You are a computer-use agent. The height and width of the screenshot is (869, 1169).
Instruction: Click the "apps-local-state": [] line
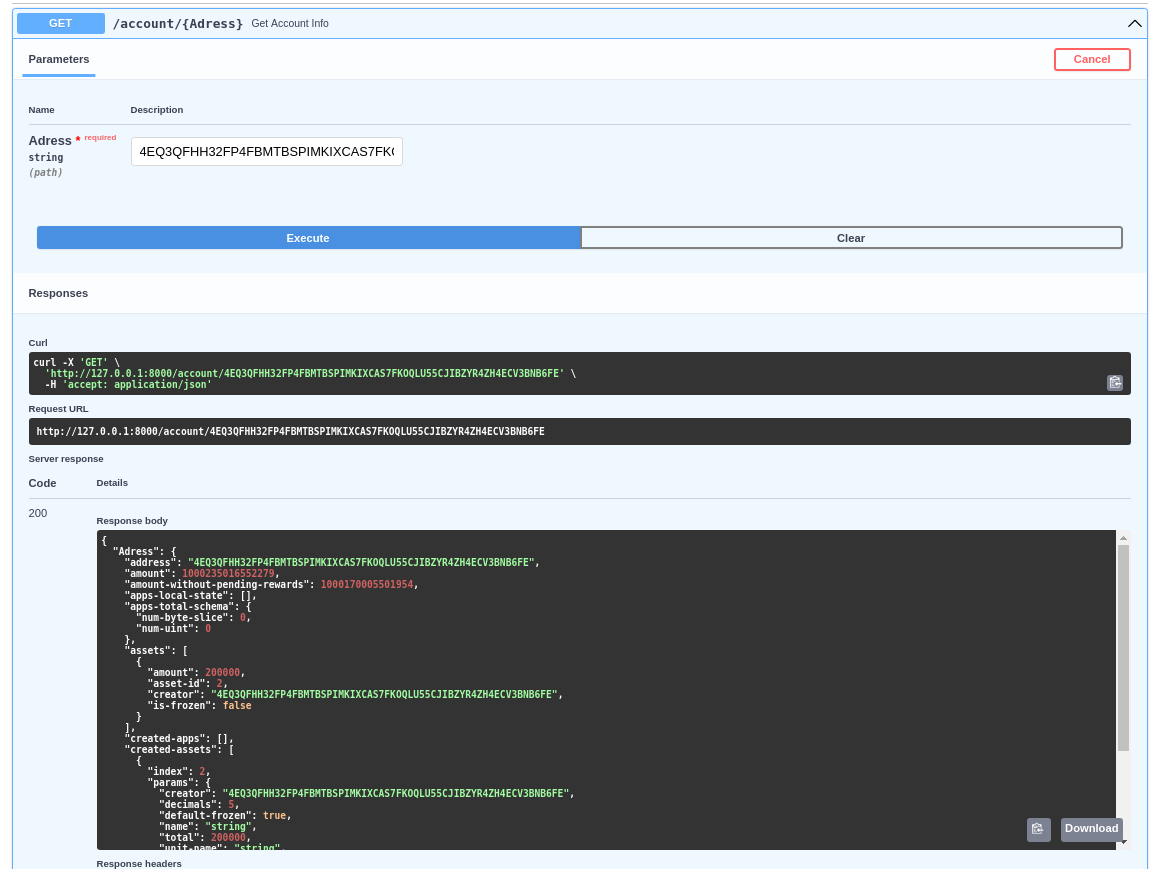point(190,595)
